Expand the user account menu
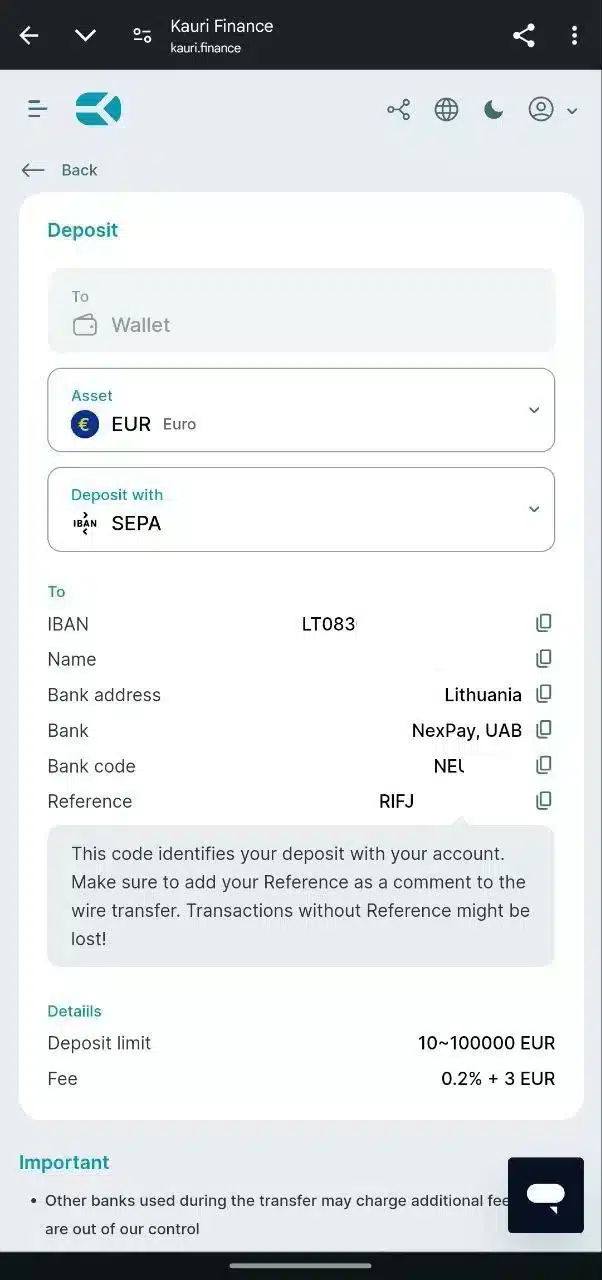This screenshot has height=1280, width=602. coord(552,109)
